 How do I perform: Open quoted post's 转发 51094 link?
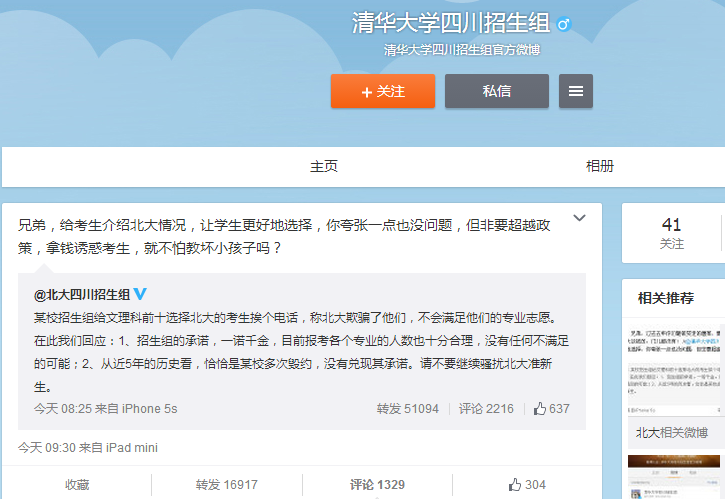point(407,408)
